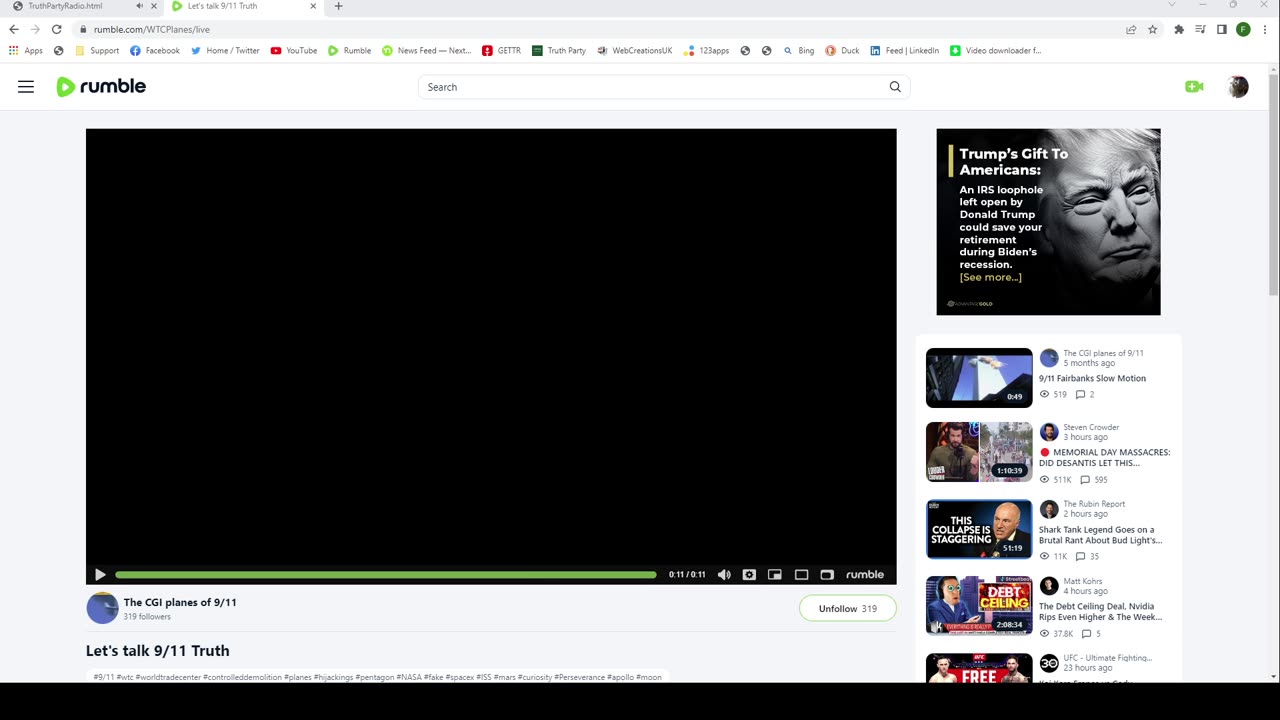Open the Rumble hamburger menu
The height and width of the screenshot is (720, 1280).
pos(26,87)
